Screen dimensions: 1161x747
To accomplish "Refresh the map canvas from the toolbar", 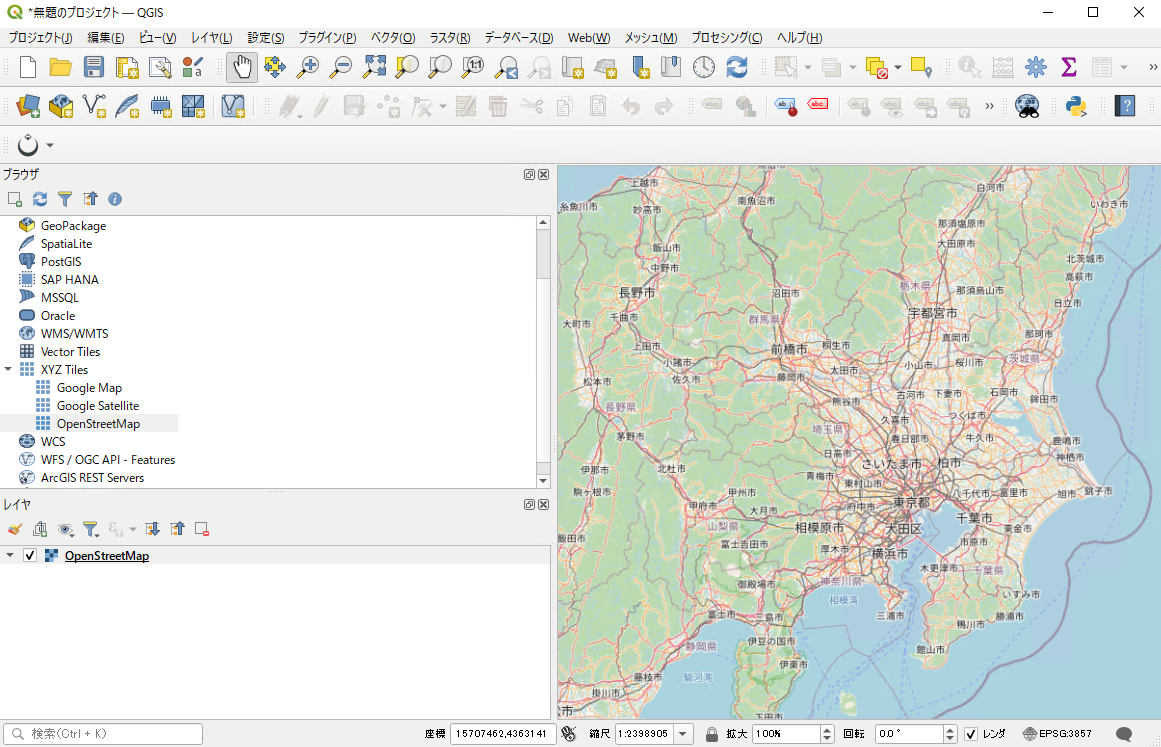I will [x=737, y=67].
